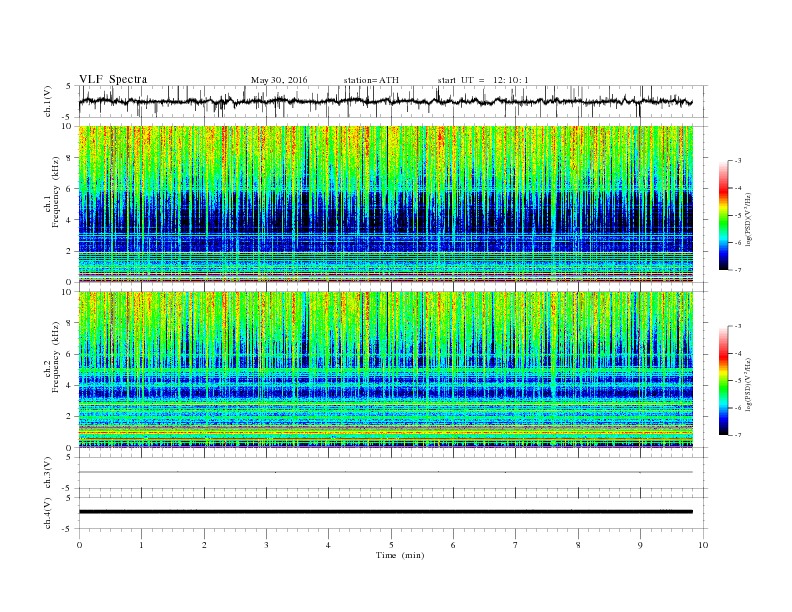Click the 'start UT = 12:10:1' label
792x612 pixels.
point(483,80)
